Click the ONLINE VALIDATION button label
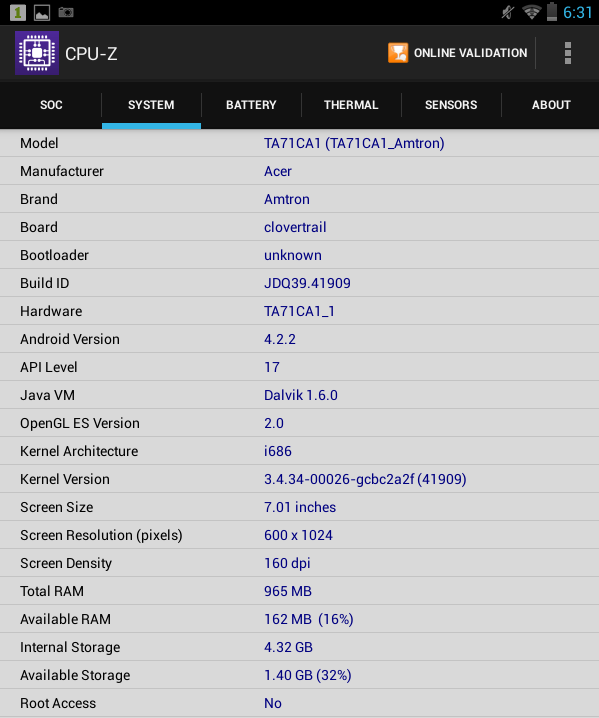Viewport: 599px width, 718px height. 470,53
